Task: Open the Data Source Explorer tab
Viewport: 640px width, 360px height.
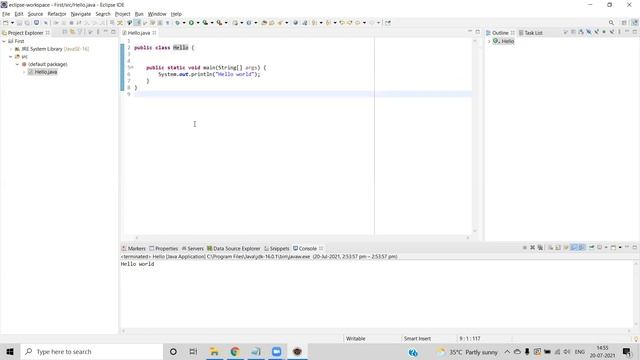Action: pos(233,248)
